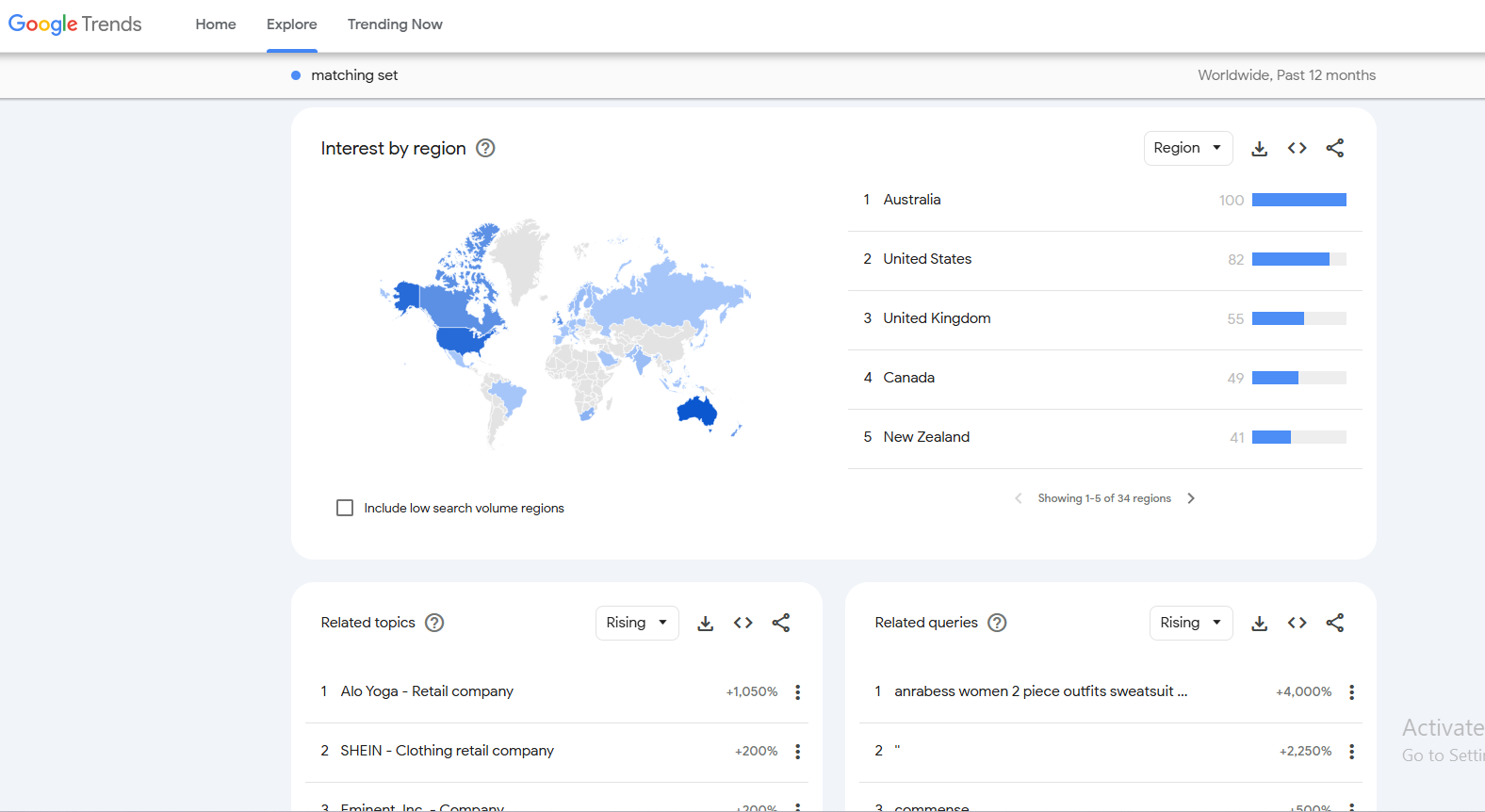This screenshot has width=1485, height=812.
Task: Open more options for Alo Yoga topic
Action: [x=797, y=692]
